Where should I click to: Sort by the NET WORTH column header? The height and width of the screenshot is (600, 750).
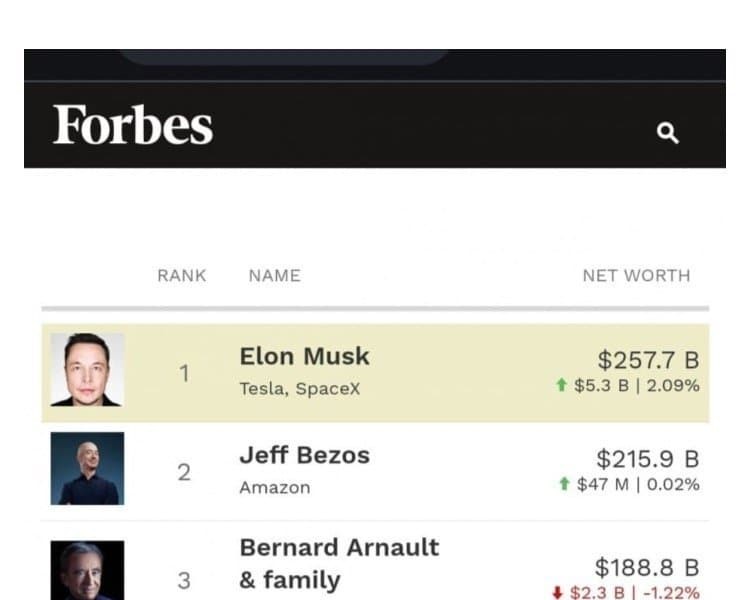coord(636,276)
